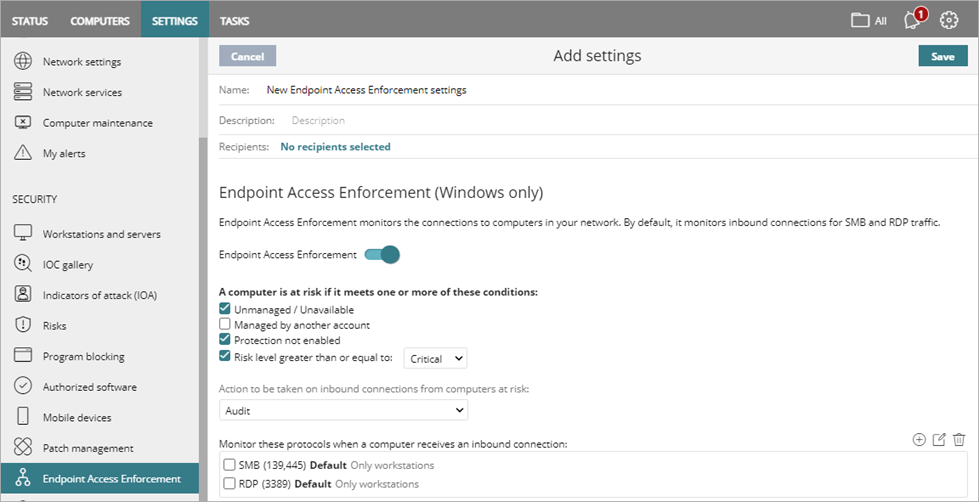Uncheck the Protection not enabled checkbox
This screenshot has height=502, width=979.
click(x=226, y=340)
